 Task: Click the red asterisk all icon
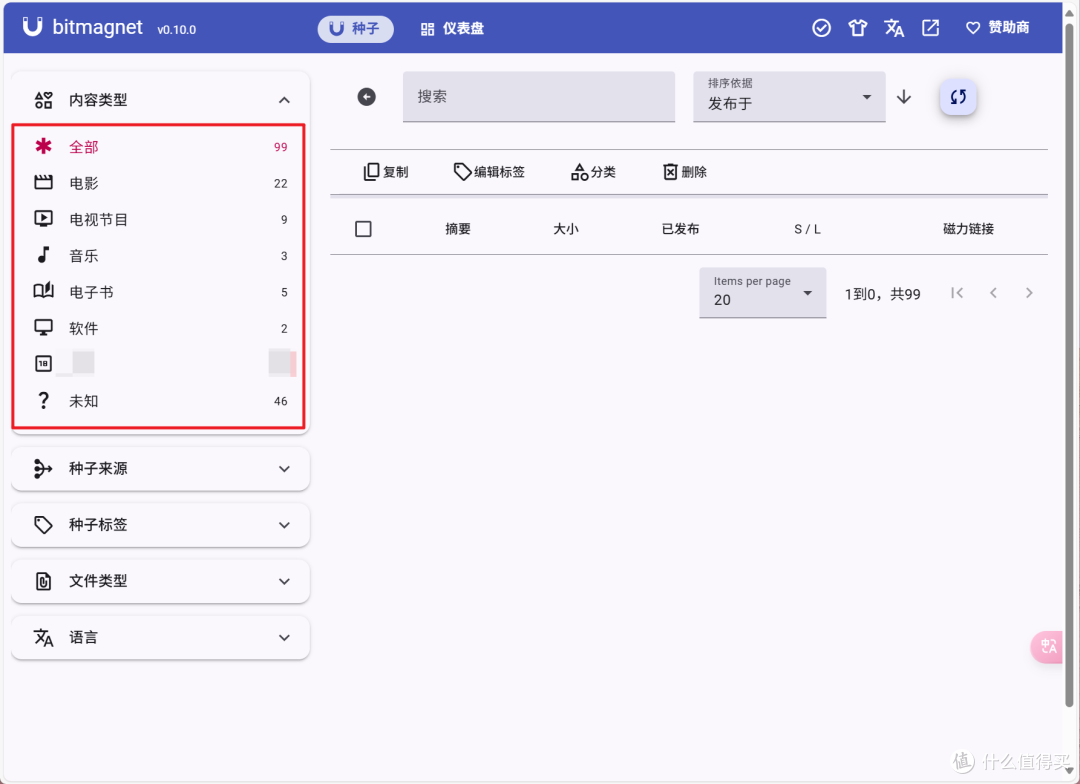click(43, 146)
